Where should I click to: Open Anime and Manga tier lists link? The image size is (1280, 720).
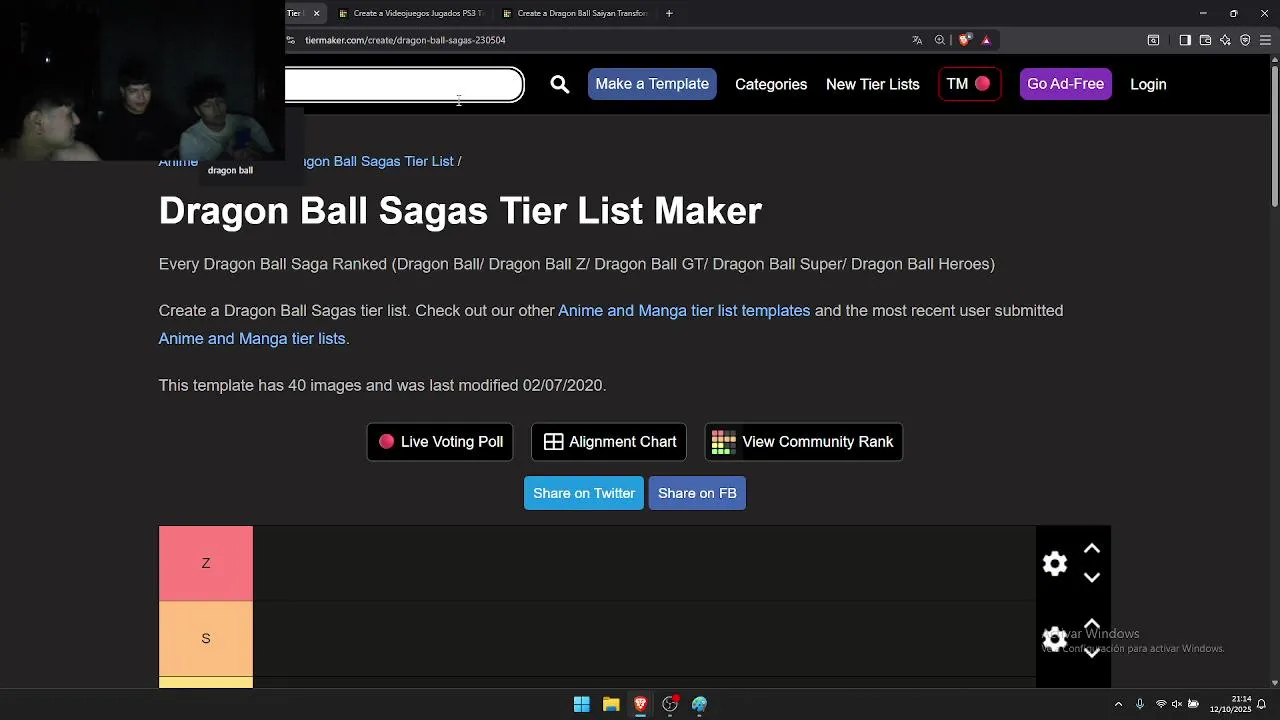(x=252, y=339)
